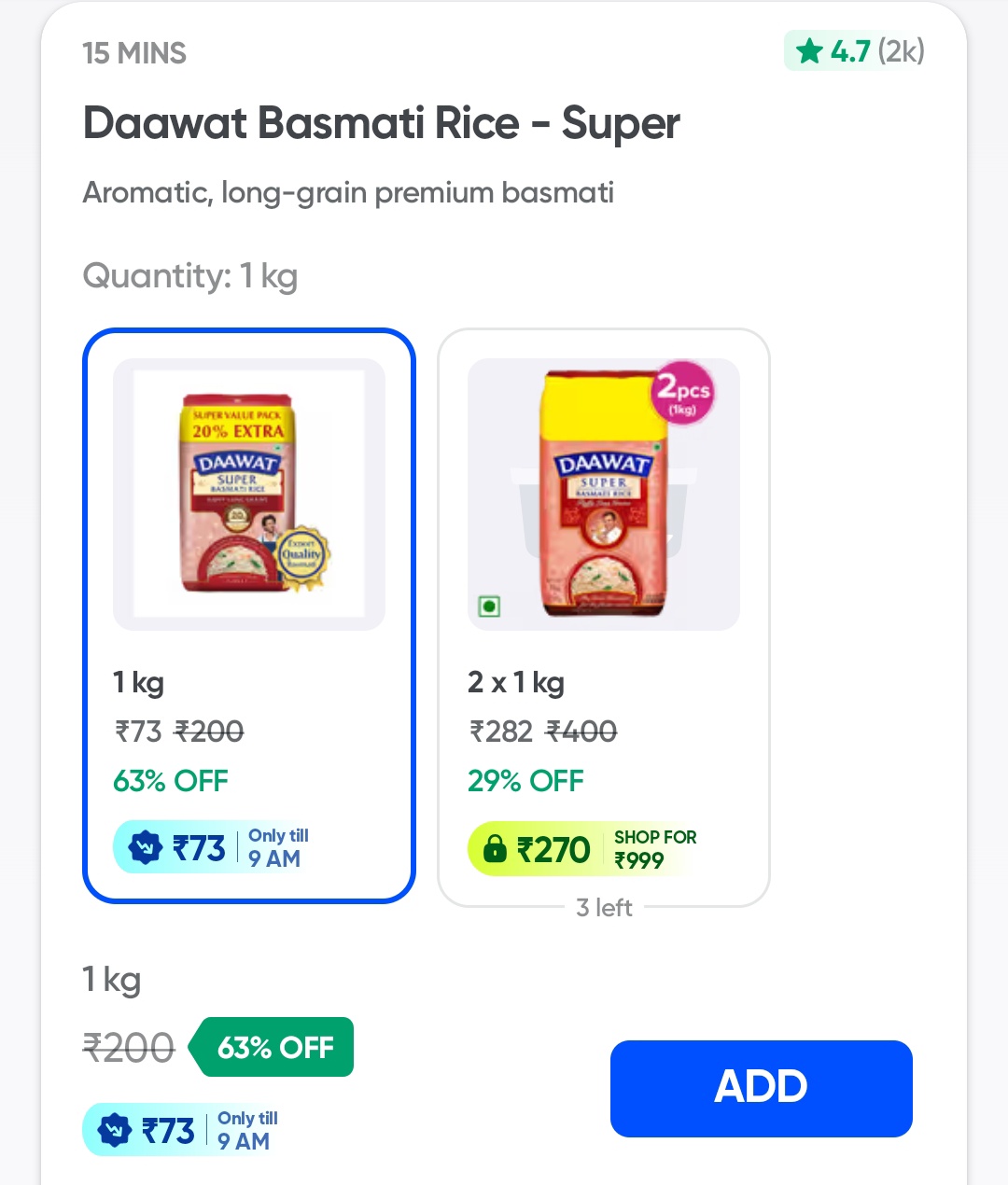Tap the product title Daawat Basmati Rice

click(381, 123)
